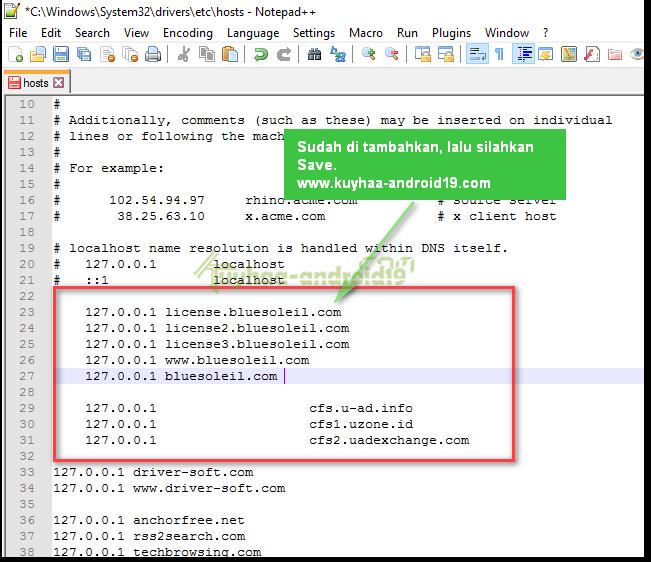This screenshot has height=562, width=651.
Task: Toggle the Indent Guide icon
Action: (x=523, y=54)
